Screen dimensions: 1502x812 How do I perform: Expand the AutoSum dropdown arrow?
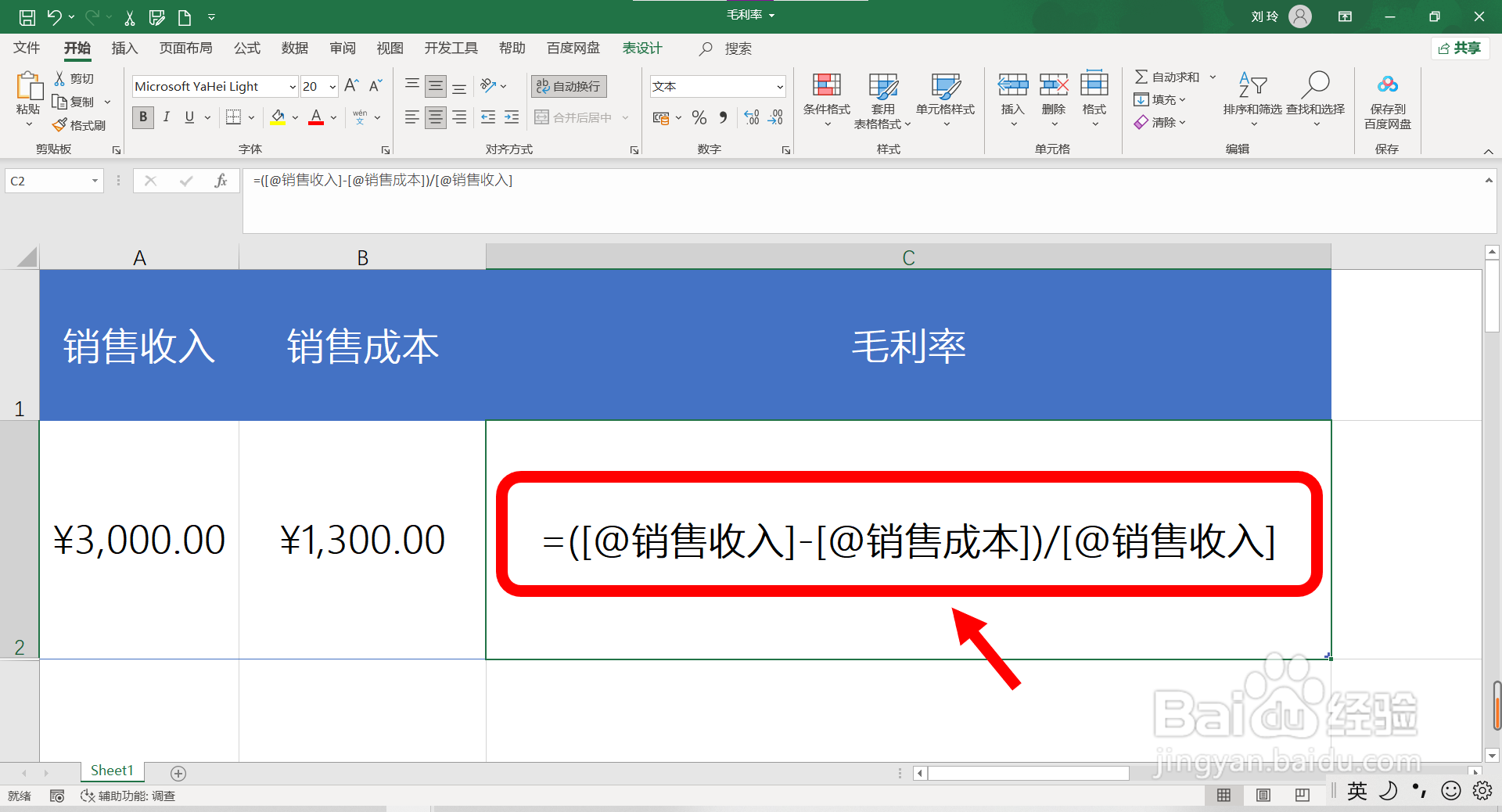tap(1213, 77)
